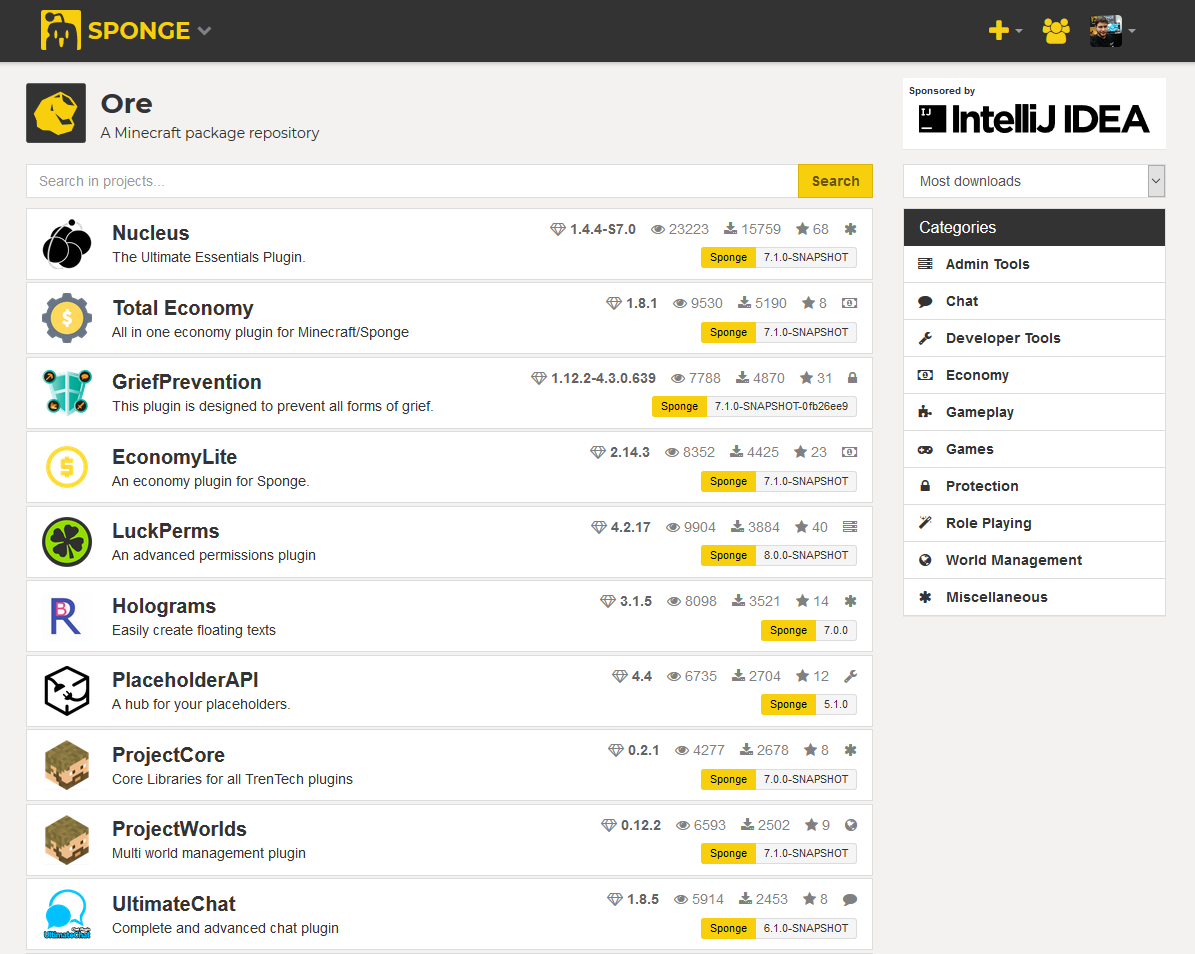Select the Role Playing category
Image resolution: width=1195 pixels, height=954 pixels.
click(x=1034, y=523)
